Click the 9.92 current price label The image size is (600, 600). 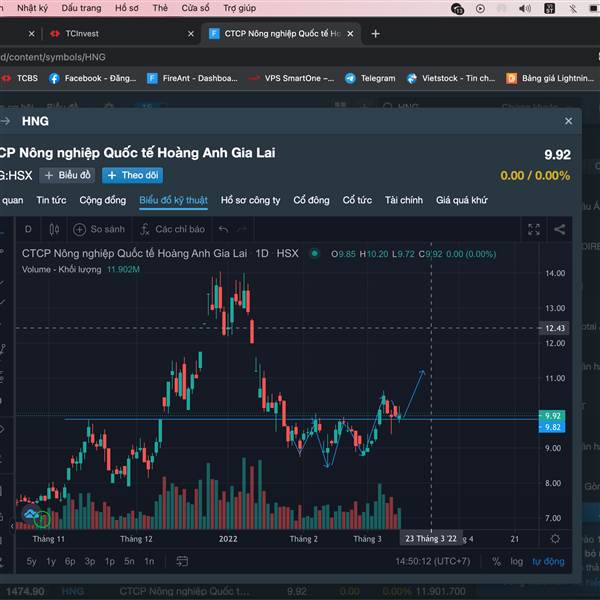coord(552,416)
